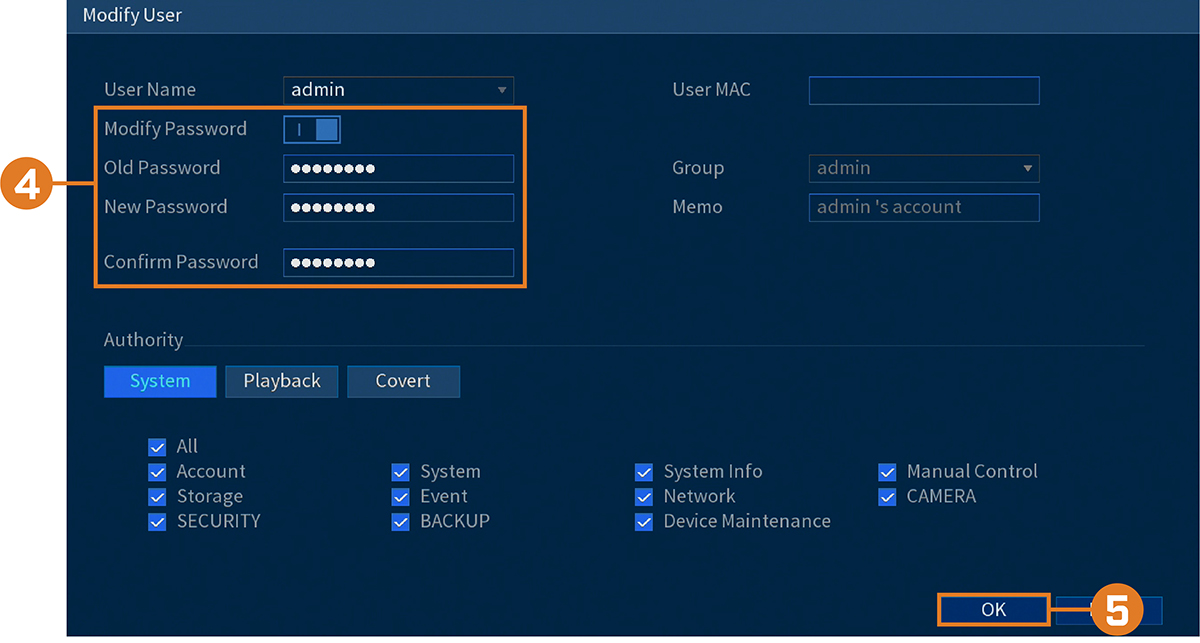Open the User Name dropdown
The width and height of the screenshot is (1200, 643).
click(398, 90)
